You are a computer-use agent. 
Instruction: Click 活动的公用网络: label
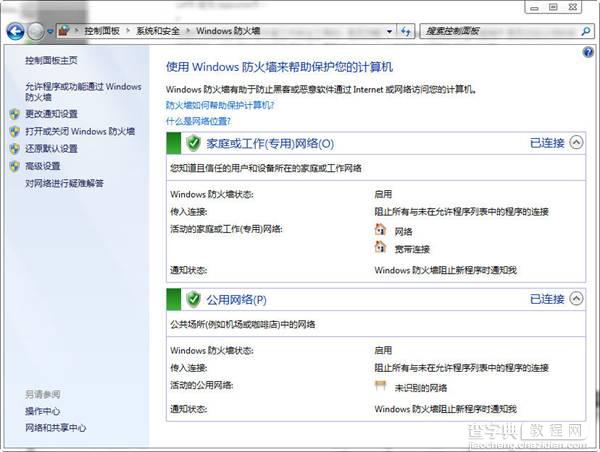(x=202, y=385)
